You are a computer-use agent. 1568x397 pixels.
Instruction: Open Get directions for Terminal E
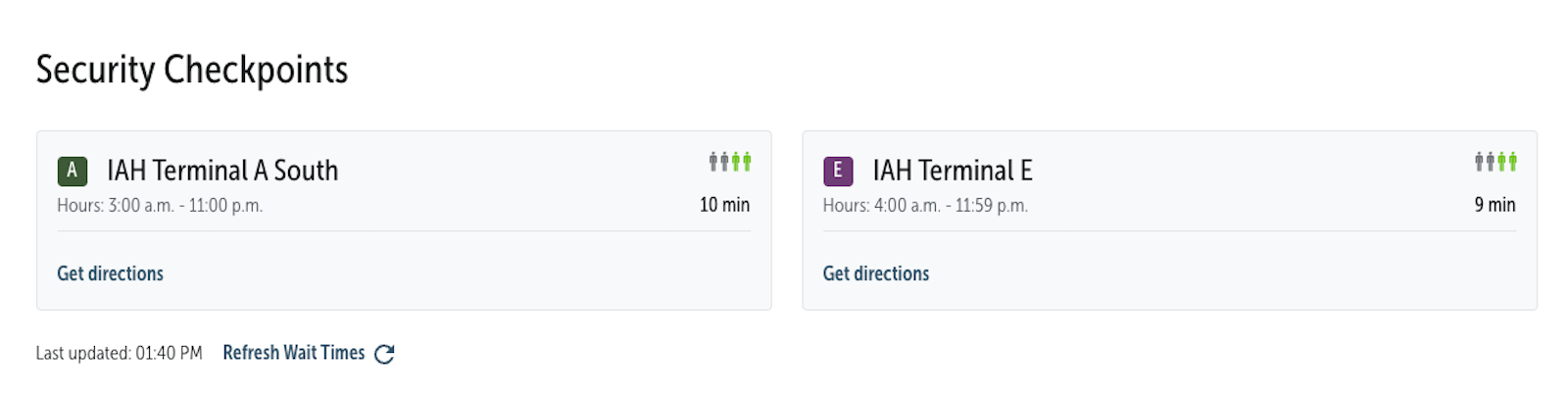point(875,273)
